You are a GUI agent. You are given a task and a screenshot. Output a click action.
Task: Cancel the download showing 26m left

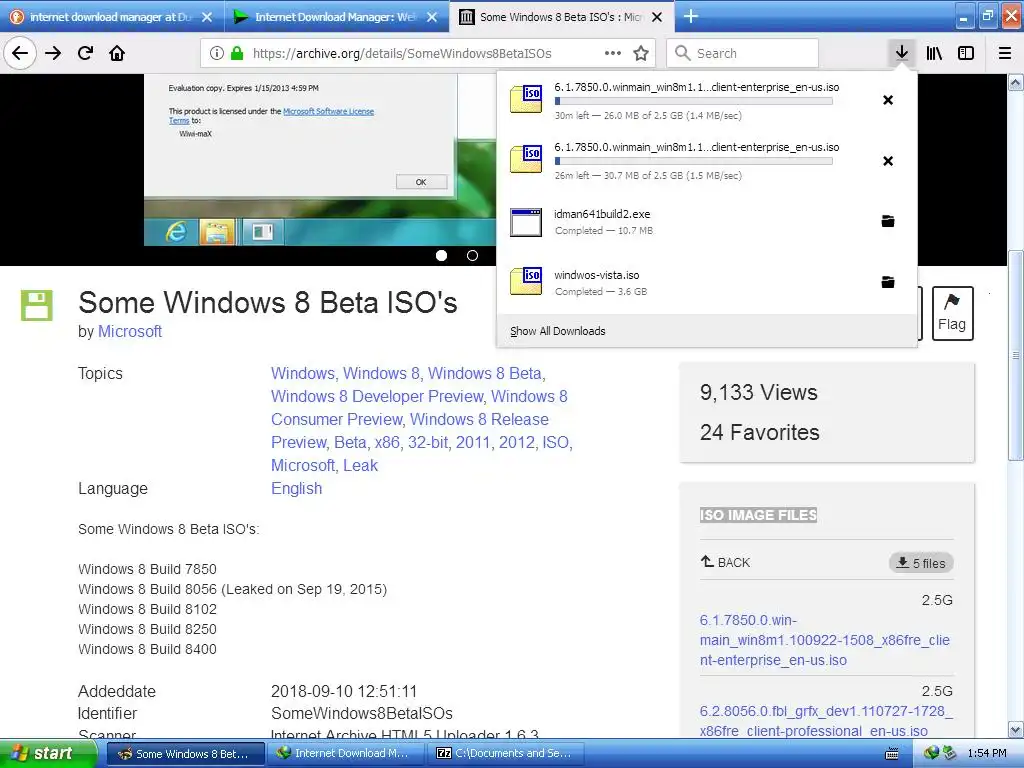tap(888, 161)
